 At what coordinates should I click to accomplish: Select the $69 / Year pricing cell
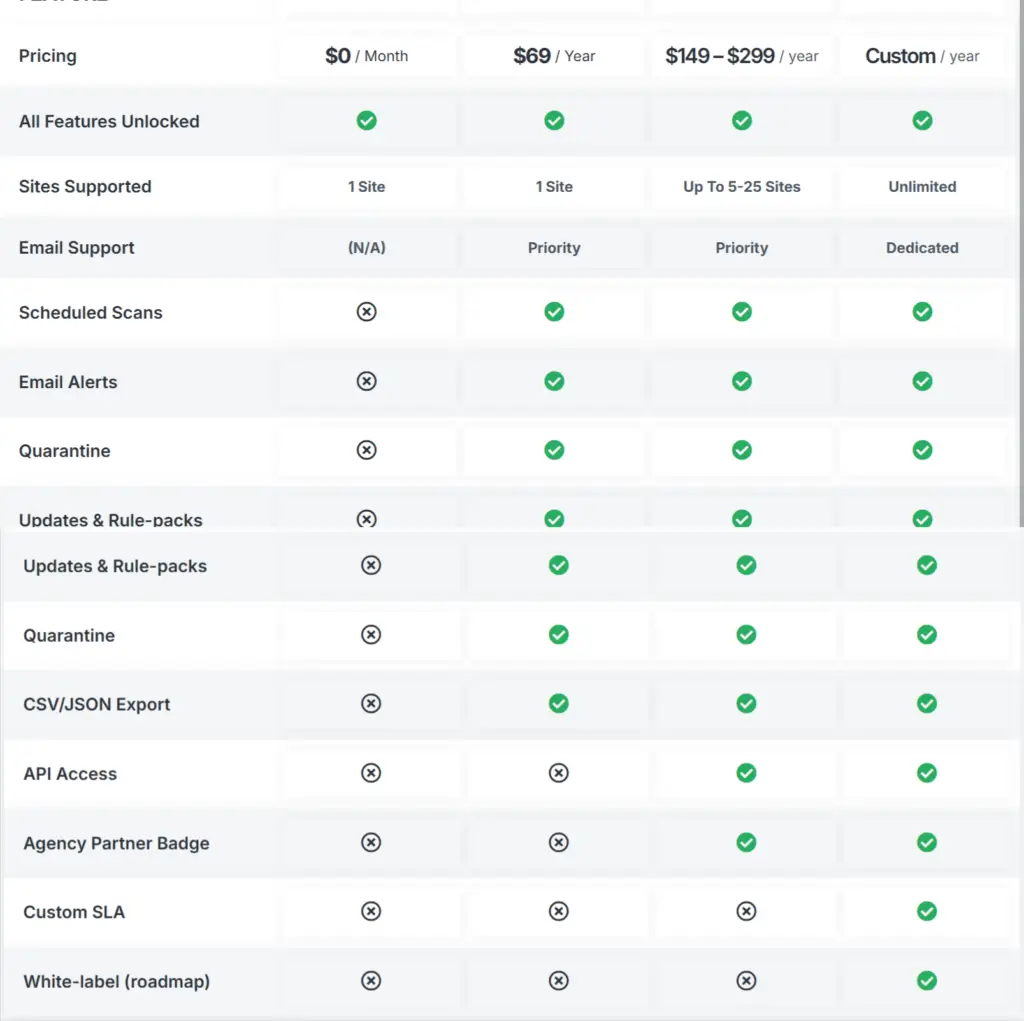554,56
